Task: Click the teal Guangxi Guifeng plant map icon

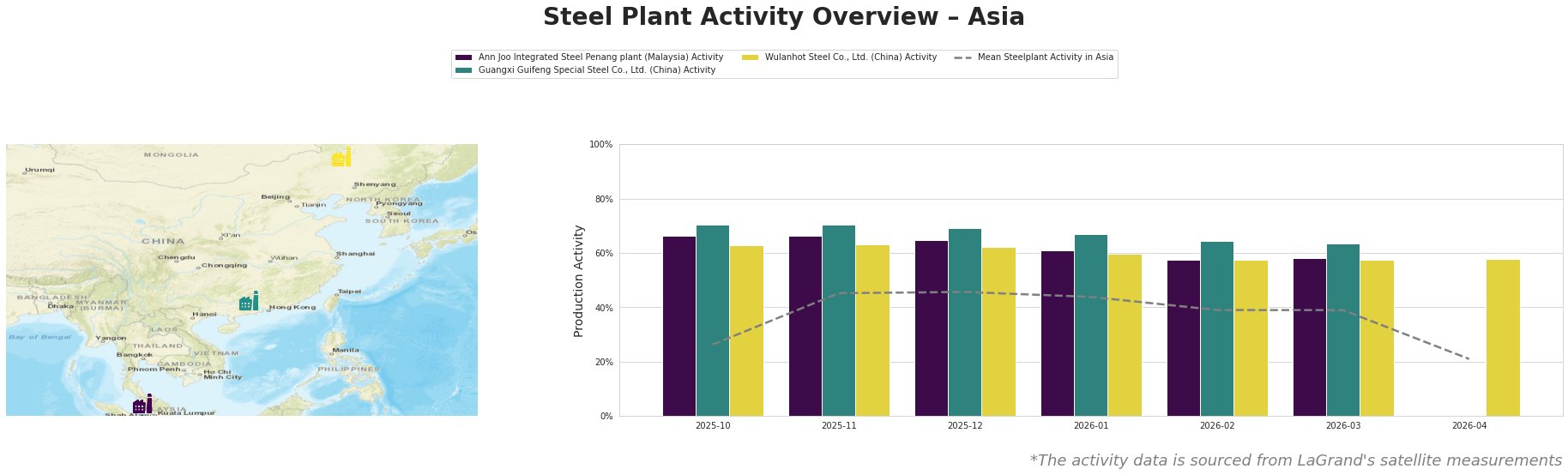Action: click(249, 302)
